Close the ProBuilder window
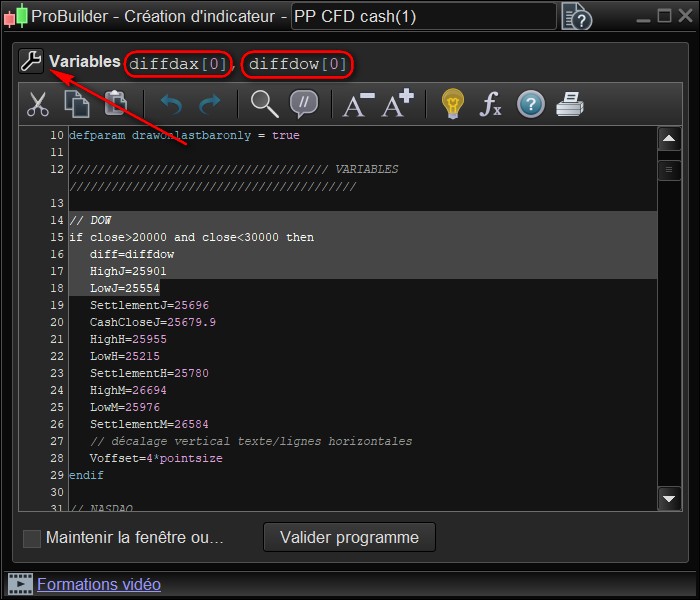This screenshot has height=600, width=700. pos(685,16)
